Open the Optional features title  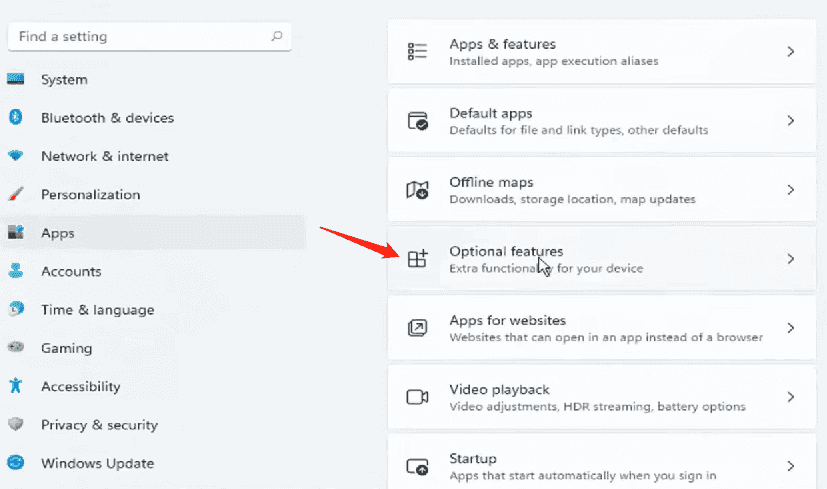(506, 252)
